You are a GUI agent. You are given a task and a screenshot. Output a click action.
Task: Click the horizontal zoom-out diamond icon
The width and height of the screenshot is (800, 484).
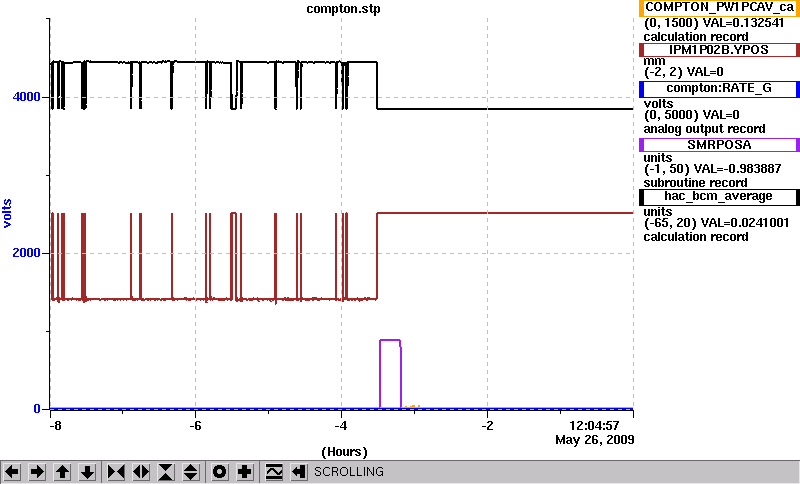click(141, 472)
